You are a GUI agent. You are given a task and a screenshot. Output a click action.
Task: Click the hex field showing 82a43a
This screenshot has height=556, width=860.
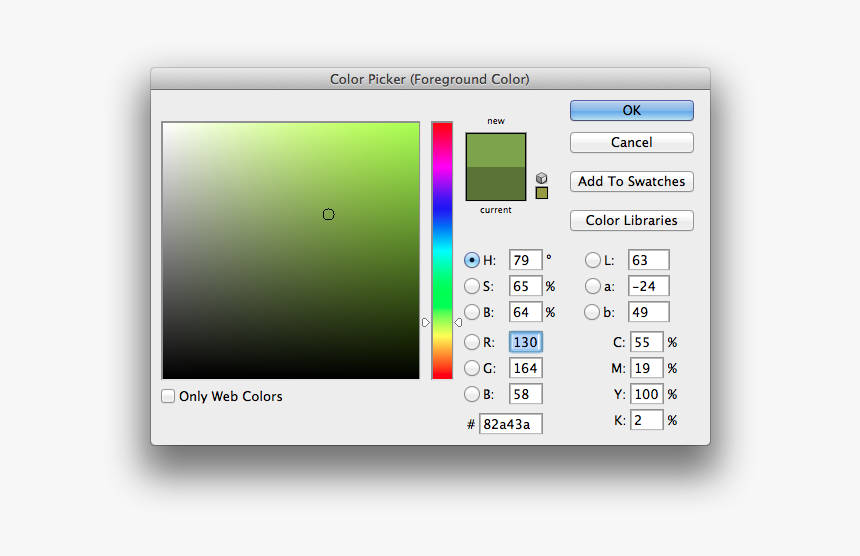pos(511,424)
